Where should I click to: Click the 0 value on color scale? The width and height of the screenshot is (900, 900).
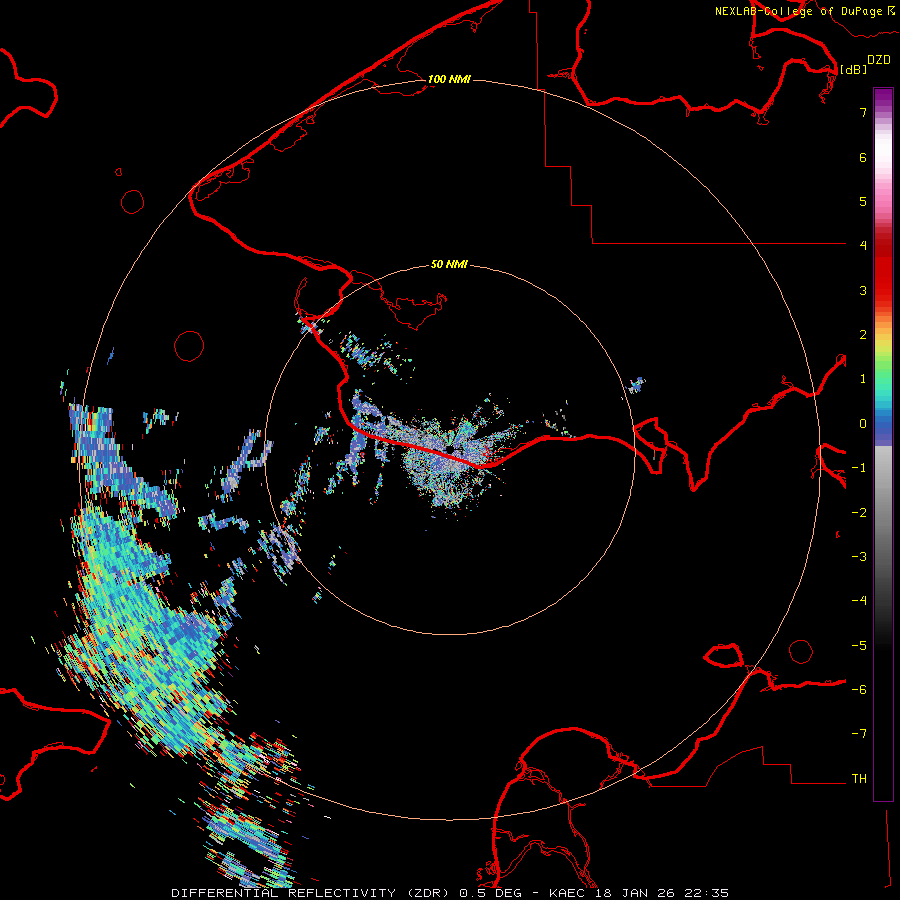pyautogui.click(x=863, y=424)
